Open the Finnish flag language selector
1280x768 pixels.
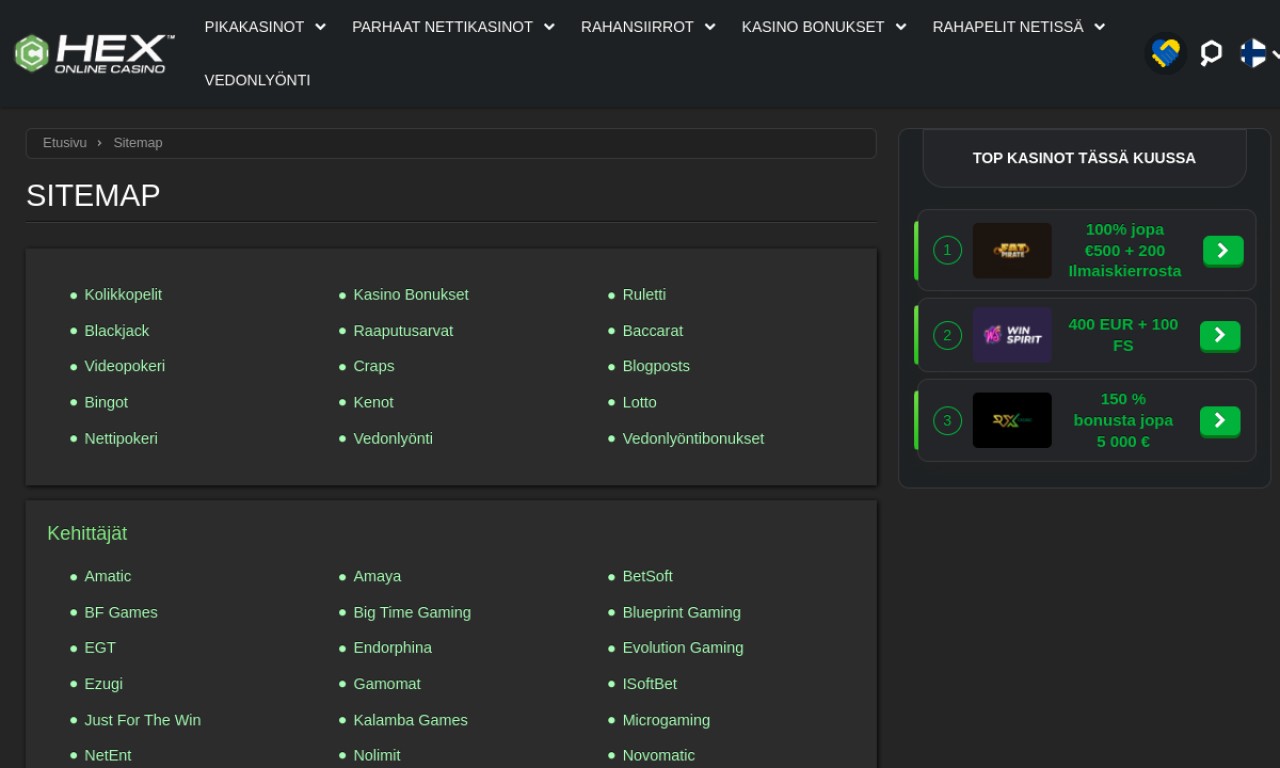coord(1254,53)
